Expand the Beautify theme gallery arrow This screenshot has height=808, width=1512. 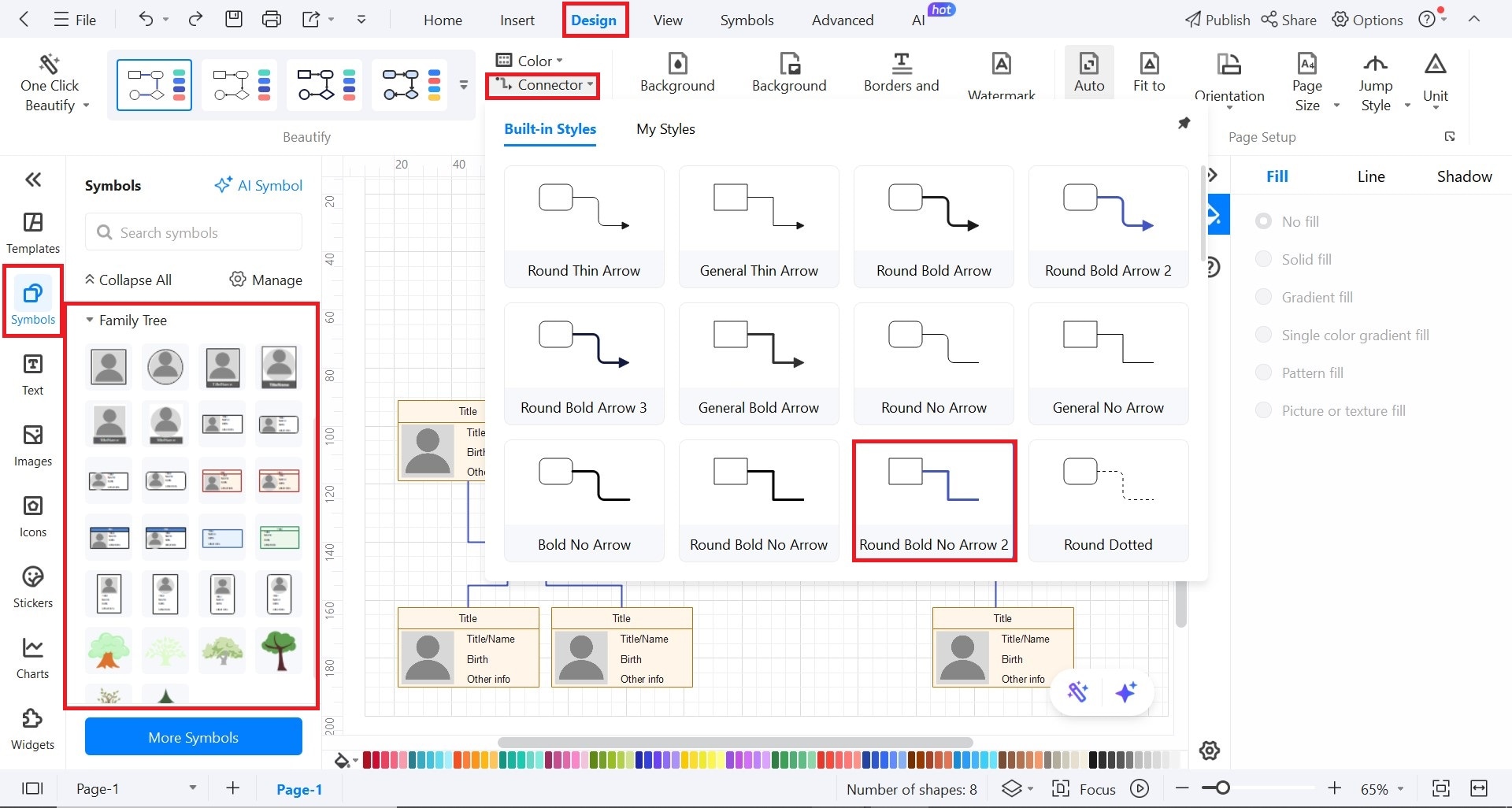(x=463, y=85)
